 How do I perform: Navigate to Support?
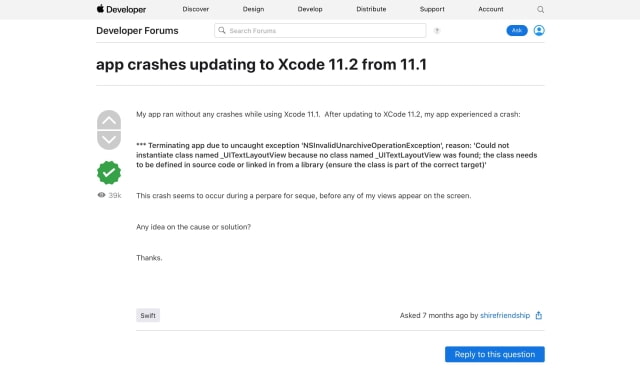pyautogui.click(x=432, y=9)
